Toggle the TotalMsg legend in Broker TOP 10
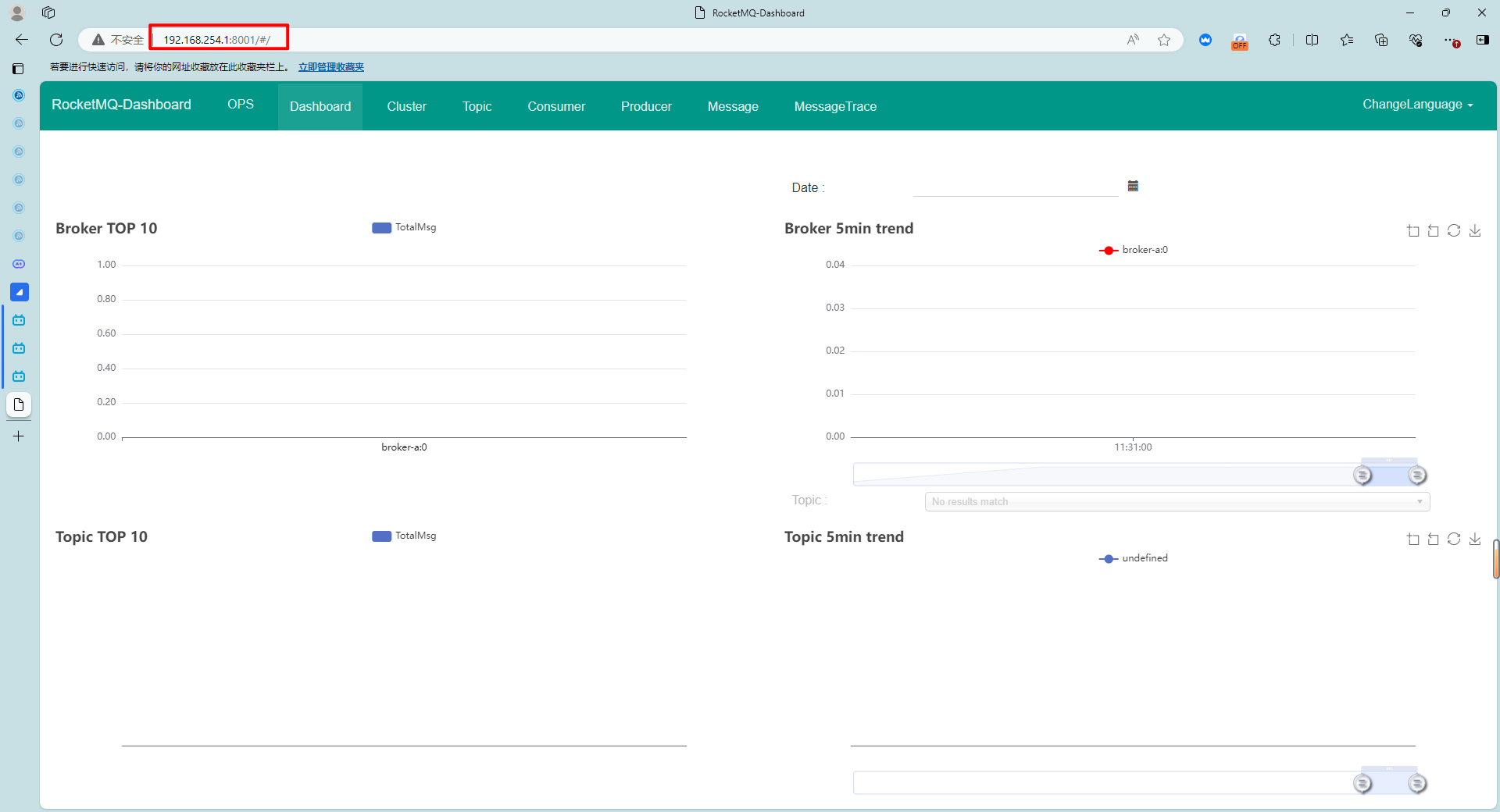The image size is (1500, 812). 404,227
